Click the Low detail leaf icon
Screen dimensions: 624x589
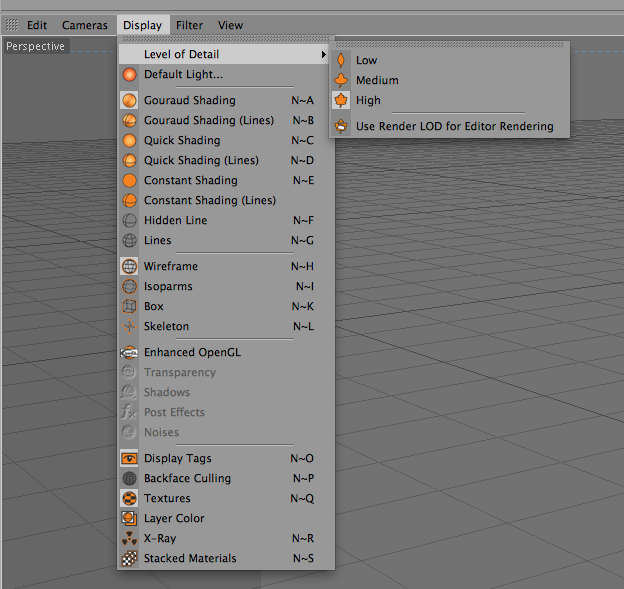coord(341,60)
